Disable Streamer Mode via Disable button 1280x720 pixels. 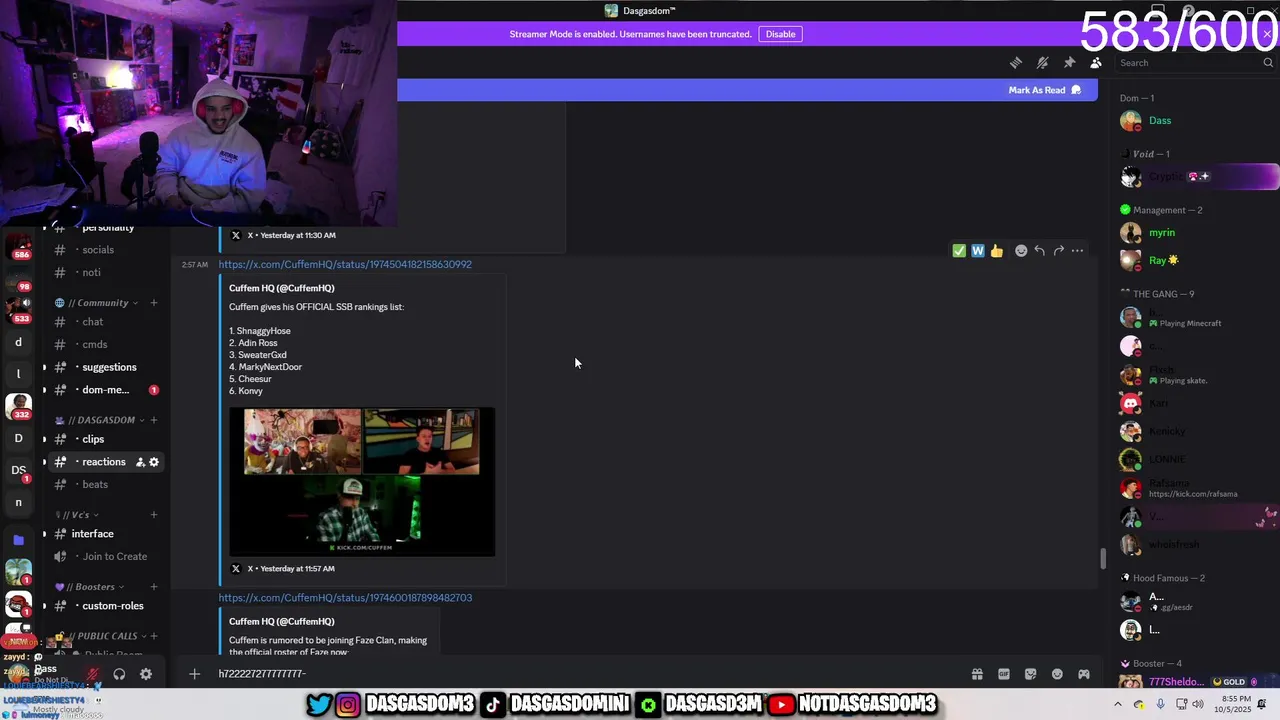click(780, 34)
